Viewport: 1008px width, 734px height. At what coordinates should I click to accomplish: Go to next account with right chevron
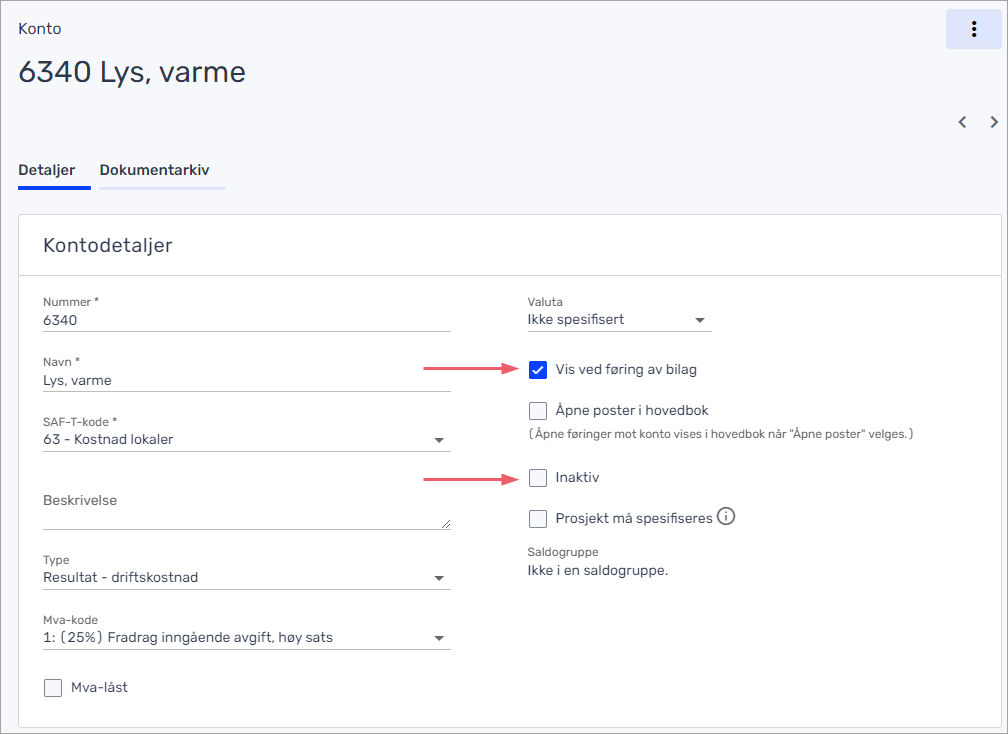tap(994, 122)
